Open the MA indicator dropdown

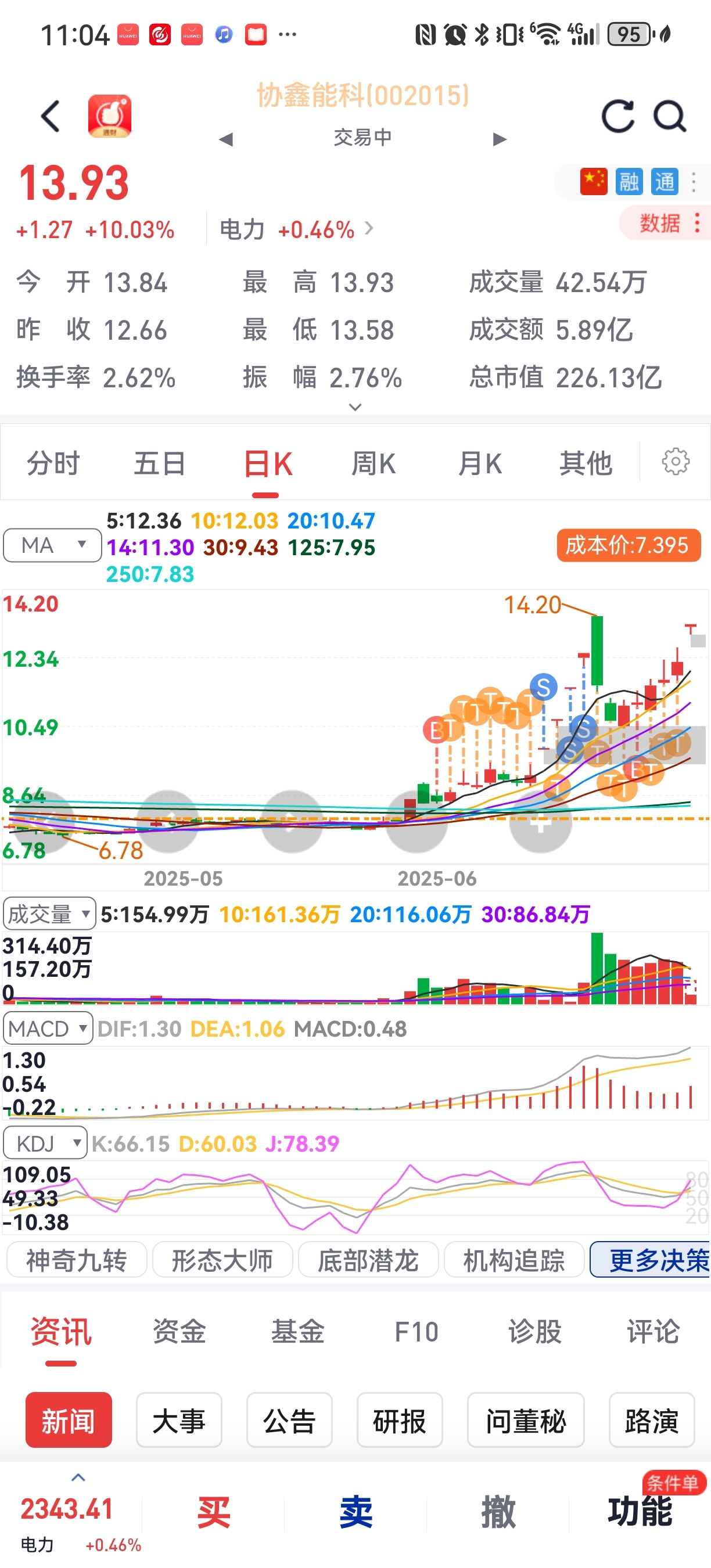52,545
